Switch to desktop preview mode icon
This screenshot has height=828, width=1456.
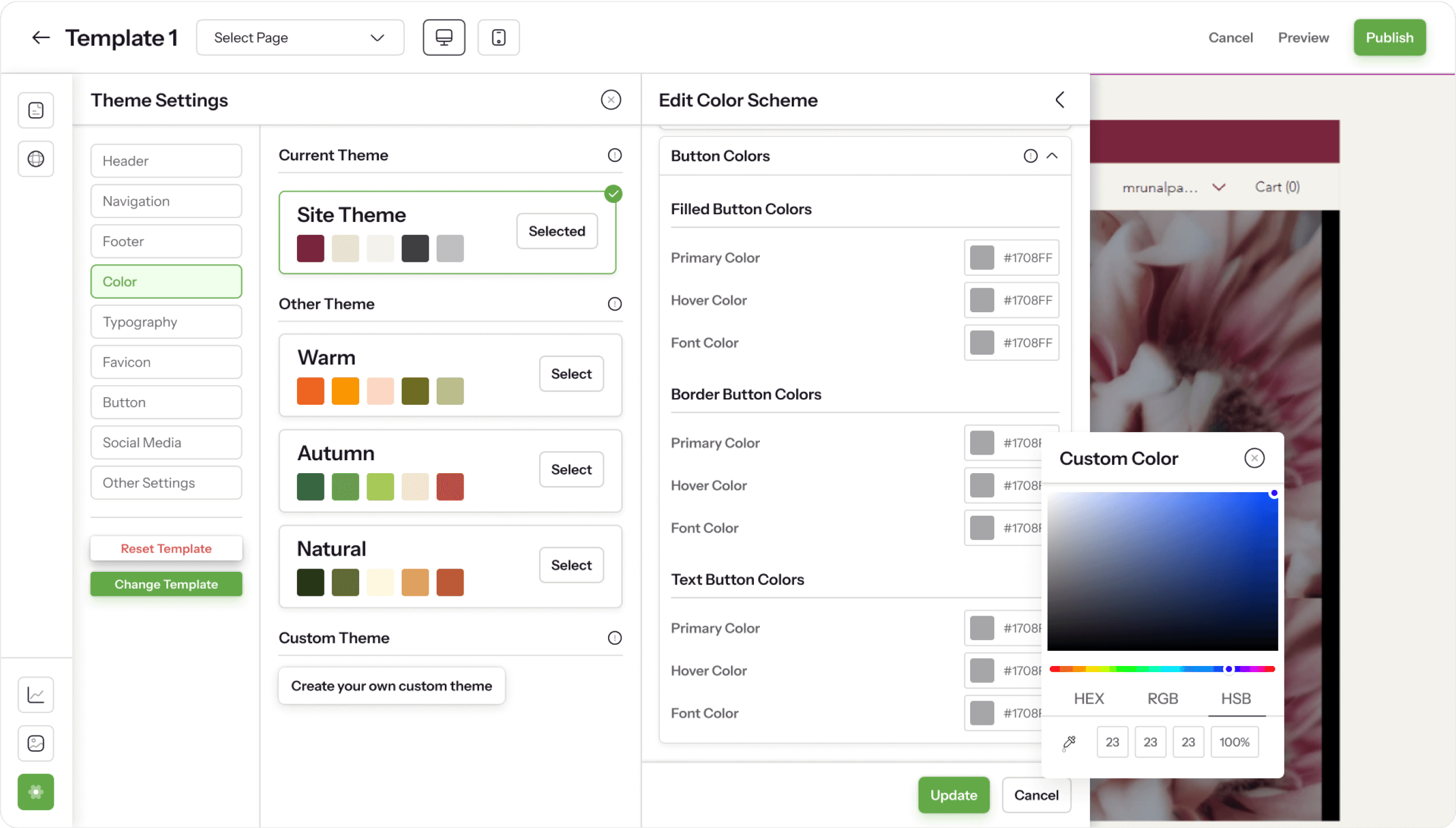[443, 38]
